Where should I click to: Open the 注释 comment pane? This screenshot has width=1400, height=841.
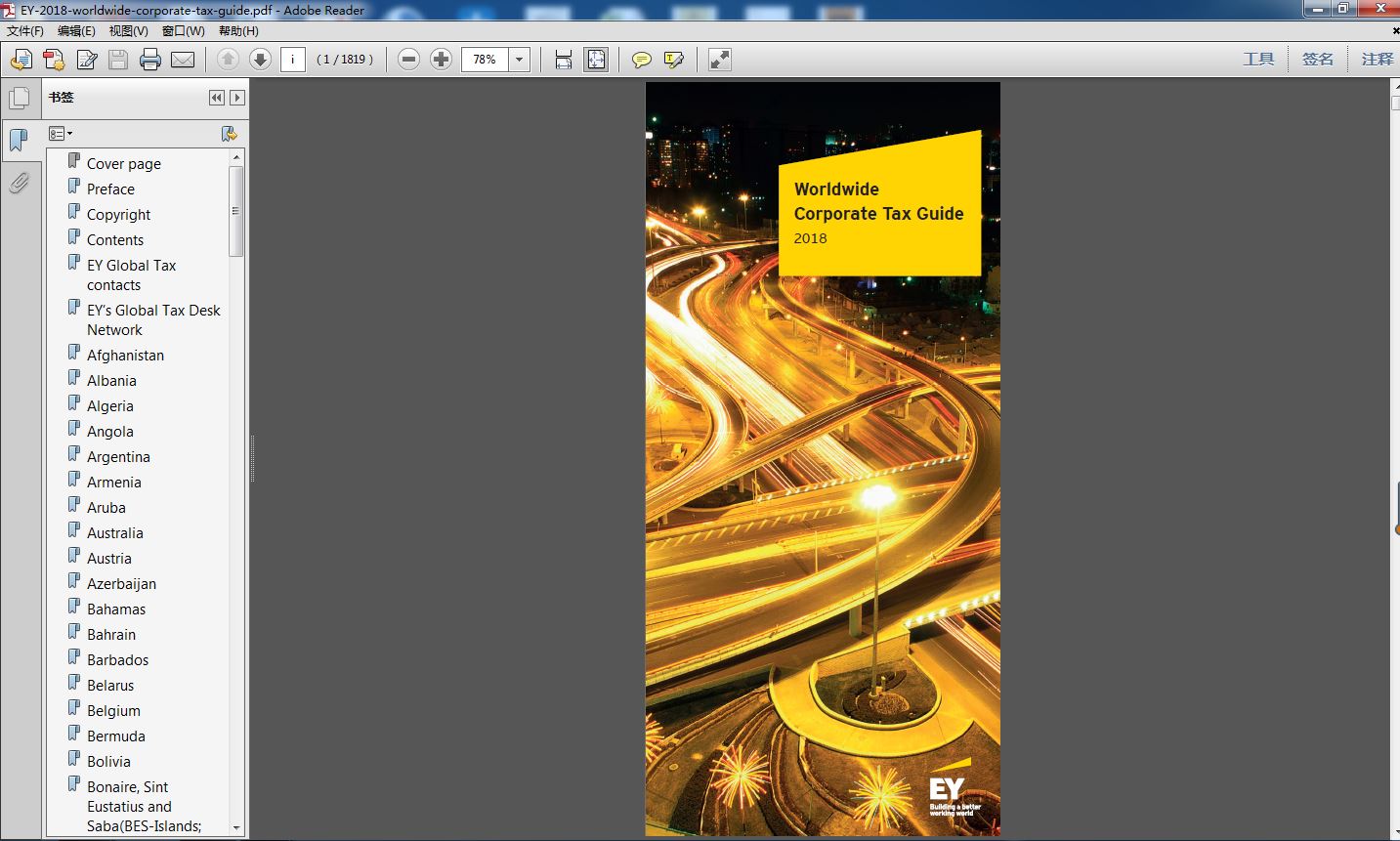(x=1378, y=60)
